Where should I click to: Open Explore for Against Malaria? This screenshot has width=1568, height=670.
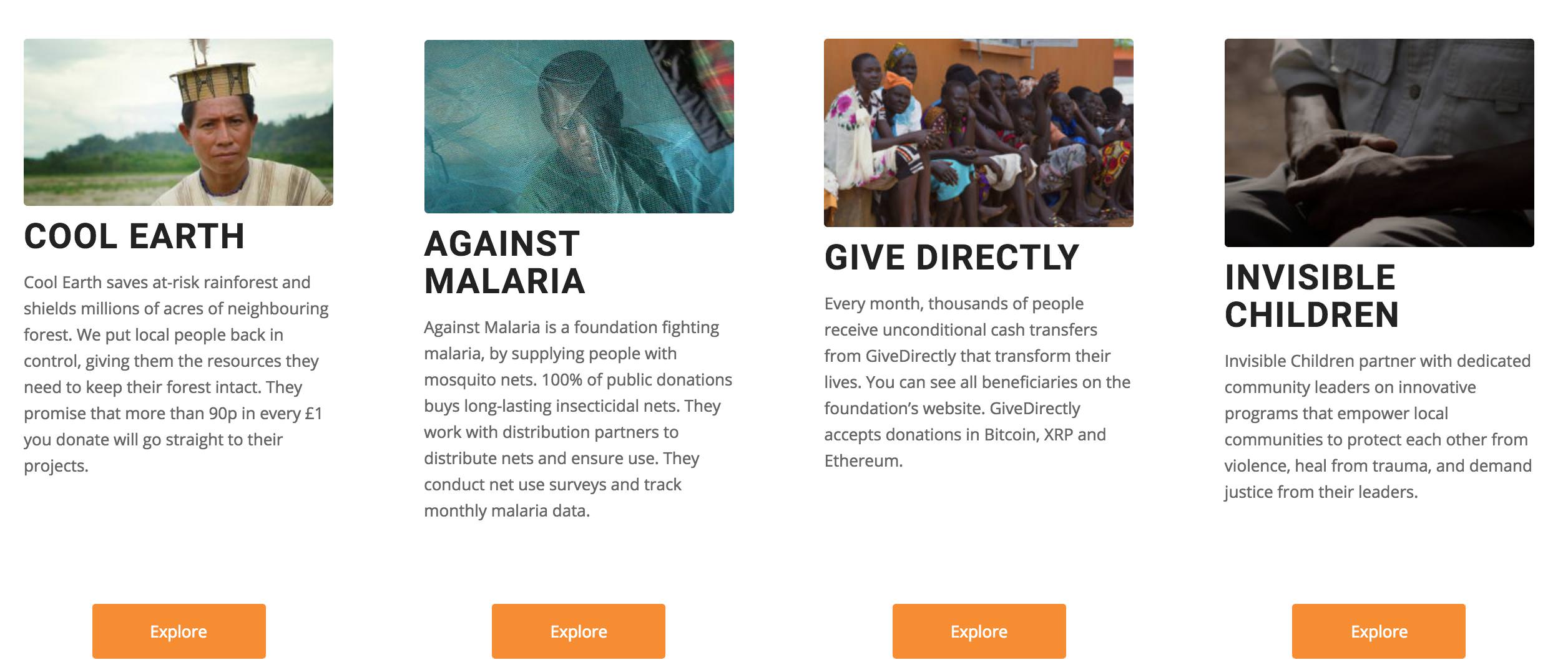click(x=579, y=631)
